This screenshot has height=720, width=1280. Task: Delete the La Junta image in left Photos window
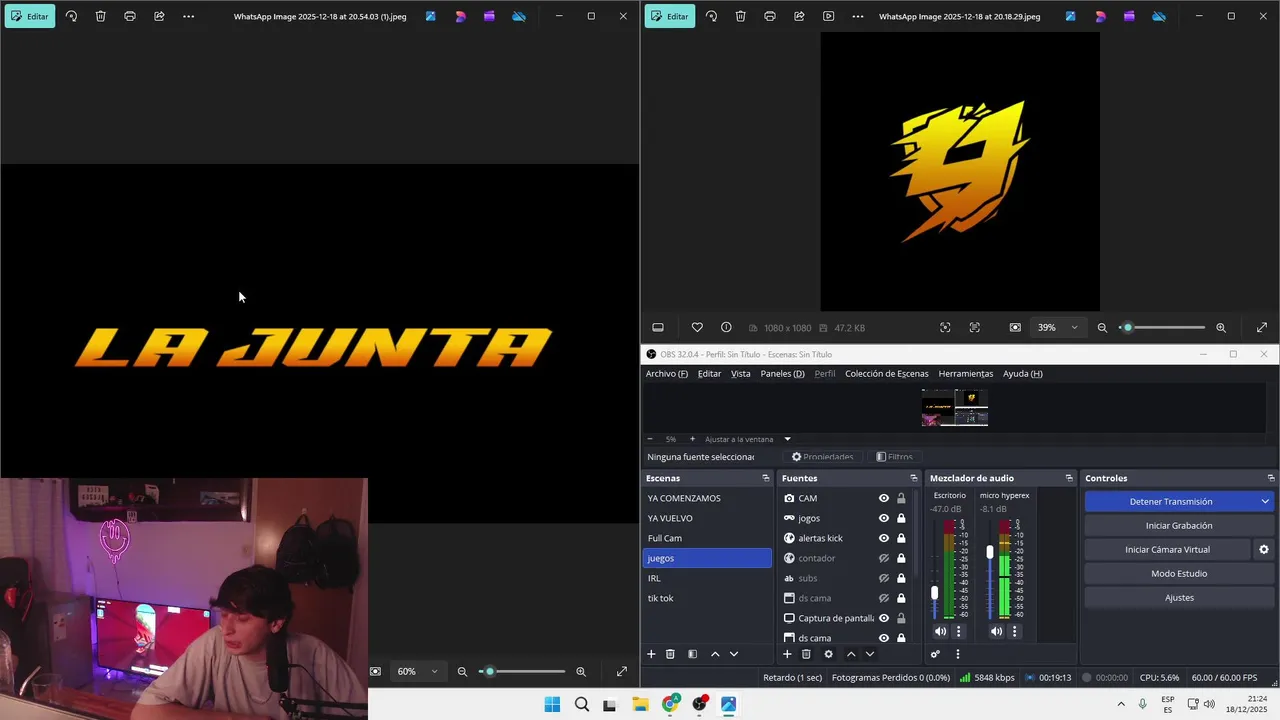(x=100, y=16)
